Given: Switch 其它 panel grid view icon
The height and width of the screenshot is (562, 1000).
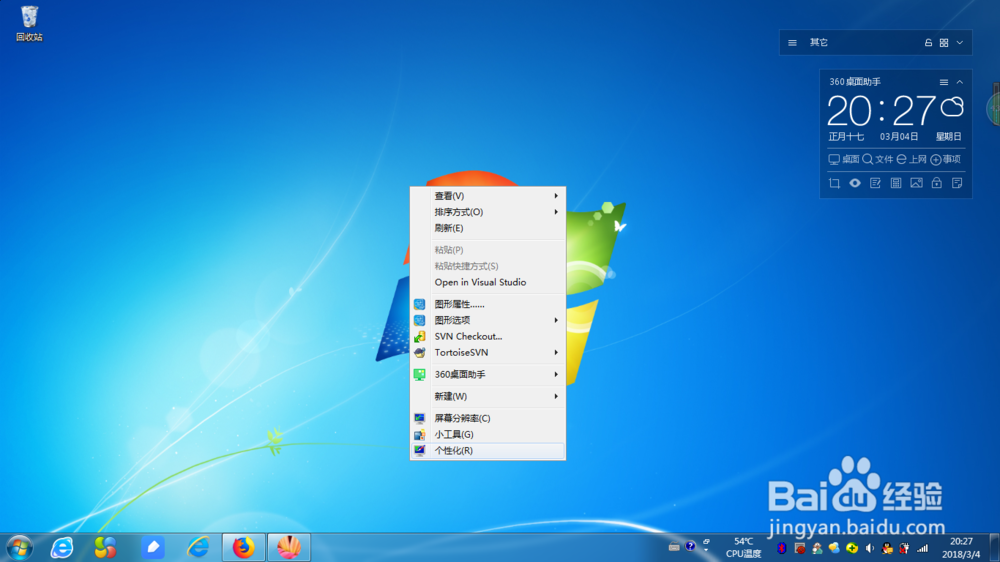Looking at the screenshot, I should tap(943, 43).
